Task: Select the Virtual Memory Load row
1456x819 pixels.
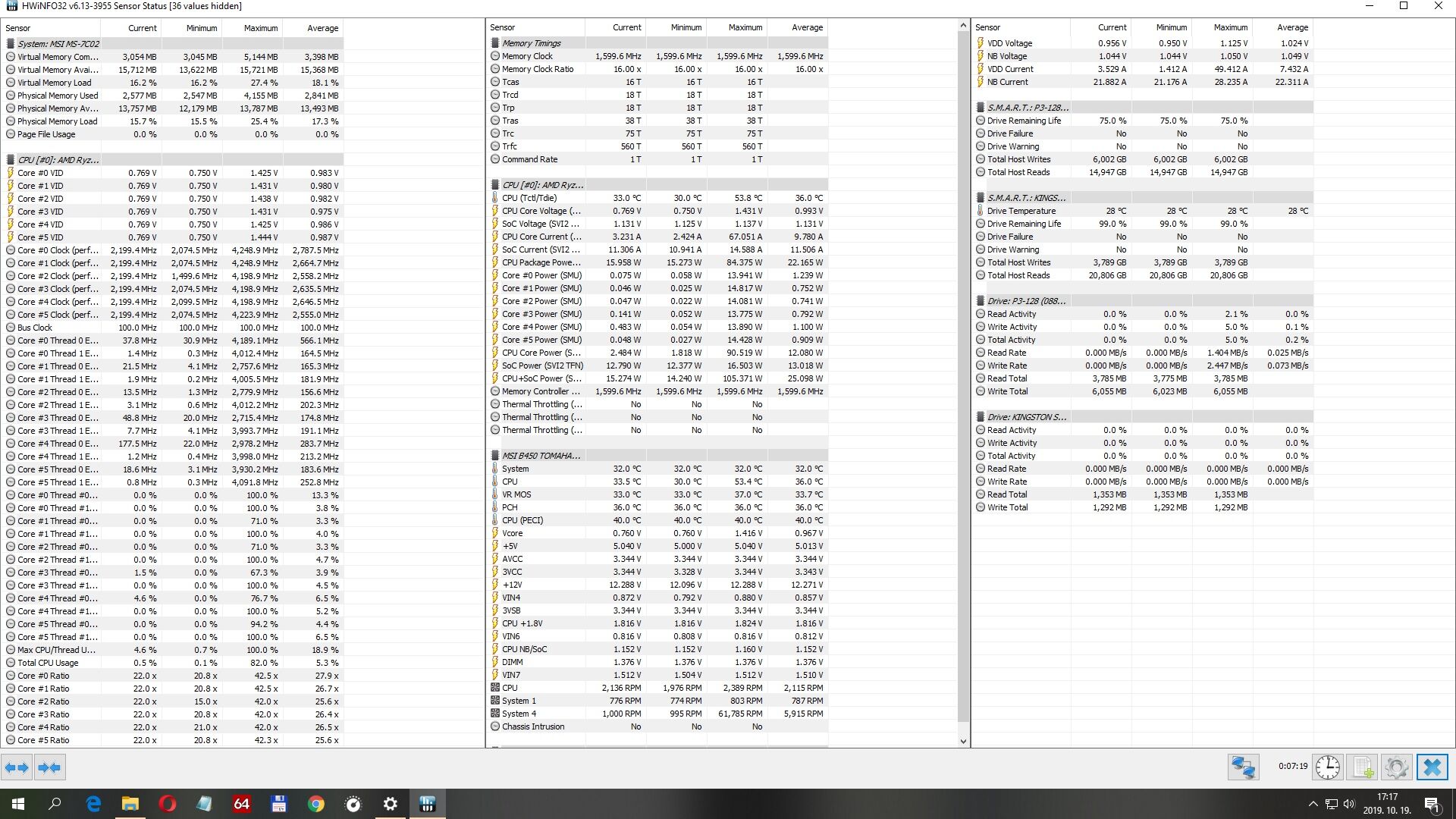Action: (x=173, y=83)
